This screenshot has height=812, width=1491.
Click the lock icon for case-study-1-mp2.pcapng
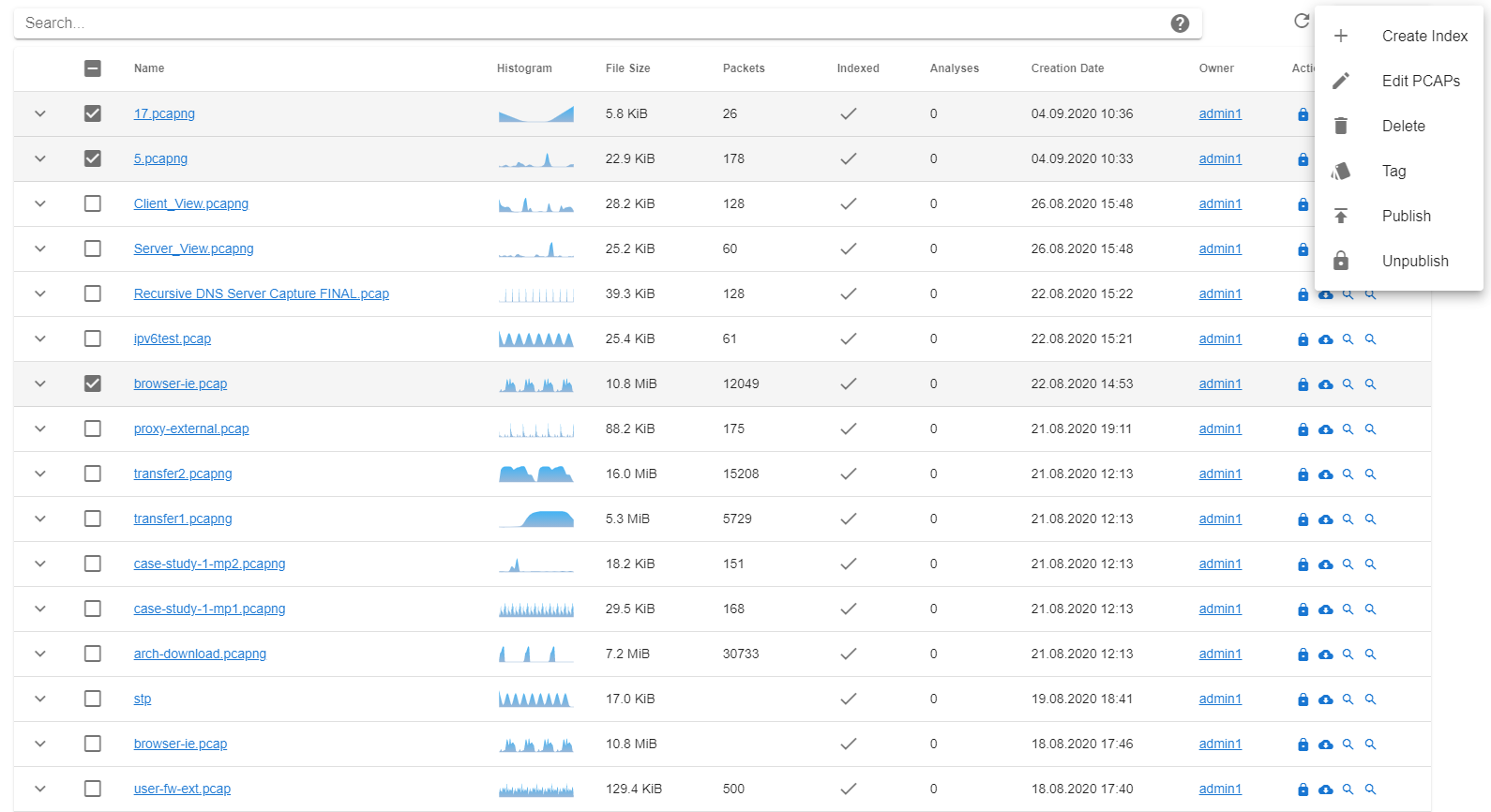[1303, 564]
